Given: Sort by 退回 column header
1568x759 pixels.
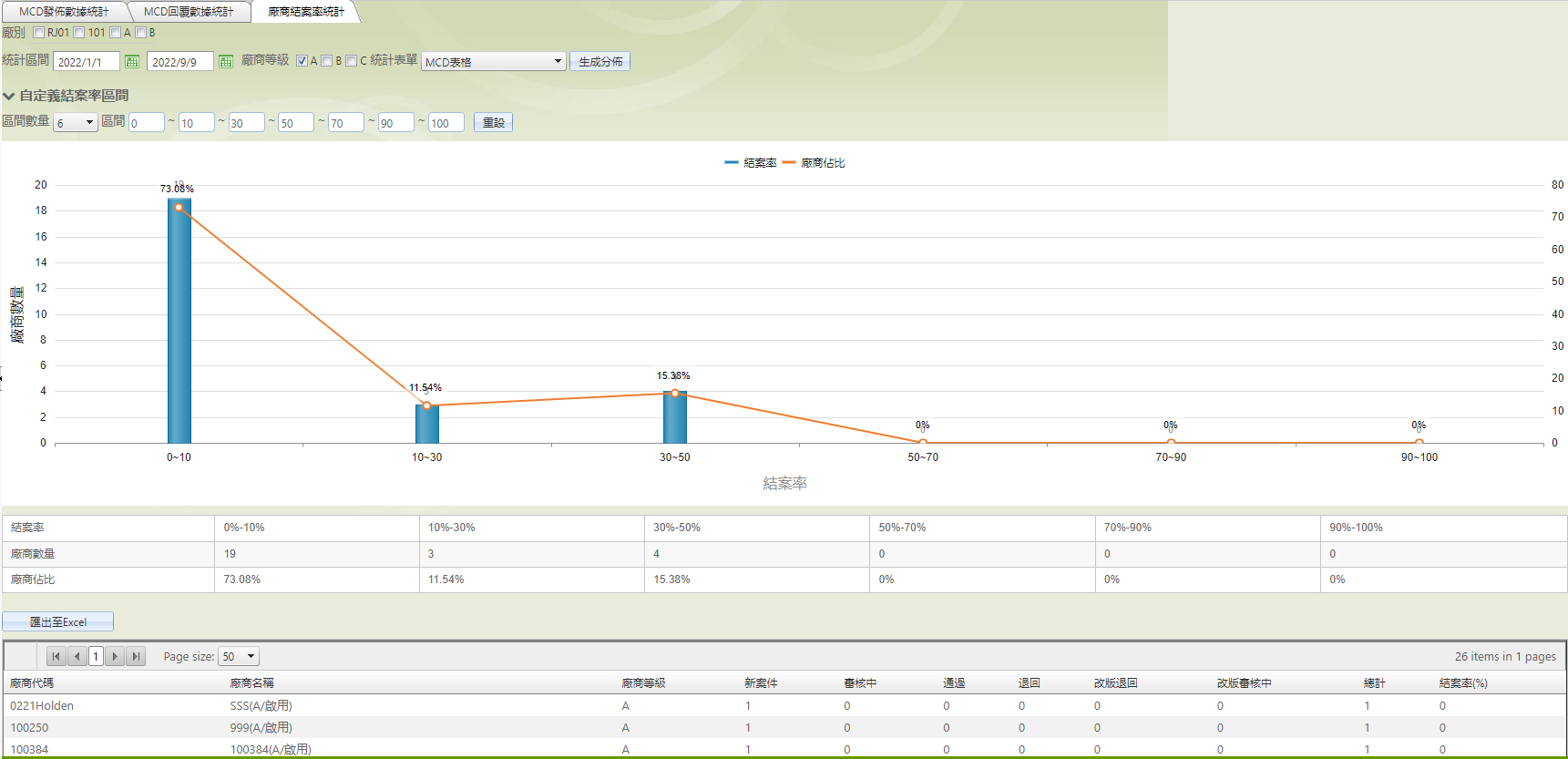Looking at the screenshot, I should [1030, 682].
